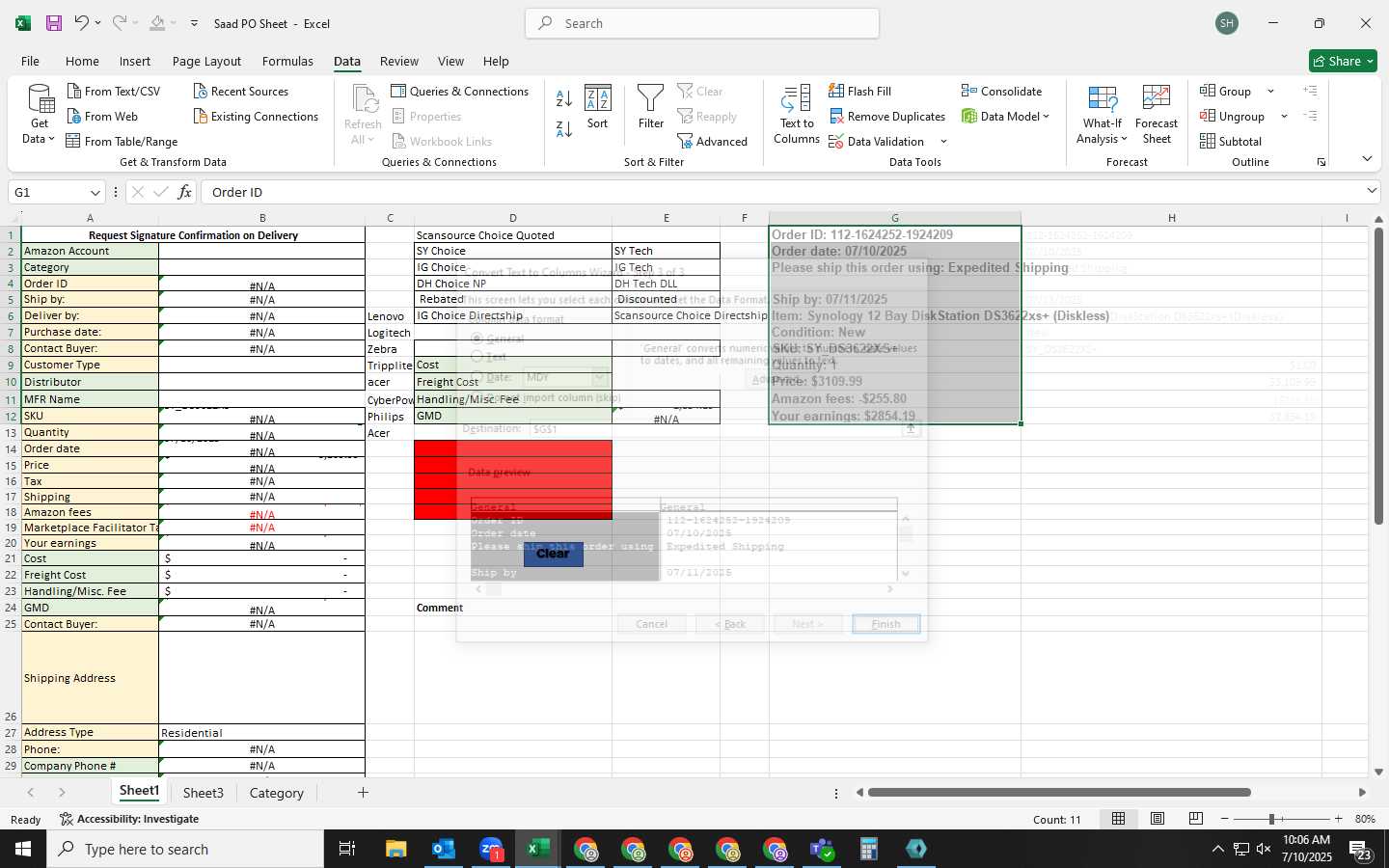
Task: Switch to the Insert tab
Action: [x=135, y=61]
